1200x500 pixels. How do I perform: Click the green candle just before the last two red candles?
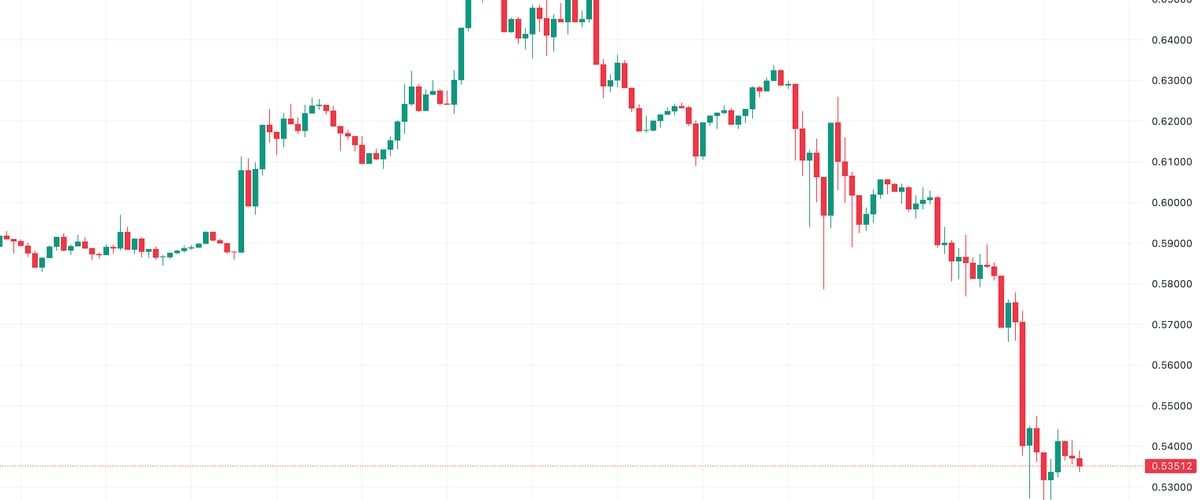pos(1058,455)
